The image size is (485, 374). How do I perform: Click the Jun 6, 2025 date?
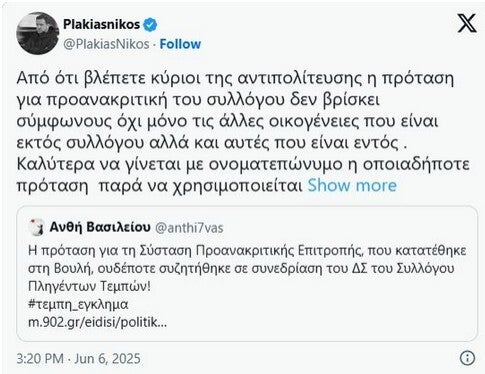click(107, 359)
